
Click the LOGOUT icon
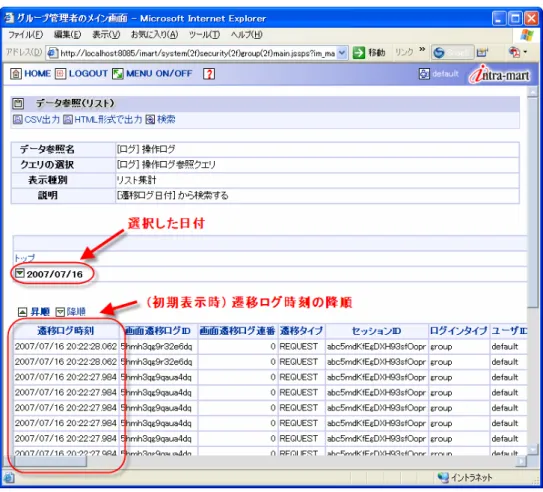pyautogui.click(x=60, y=74)
